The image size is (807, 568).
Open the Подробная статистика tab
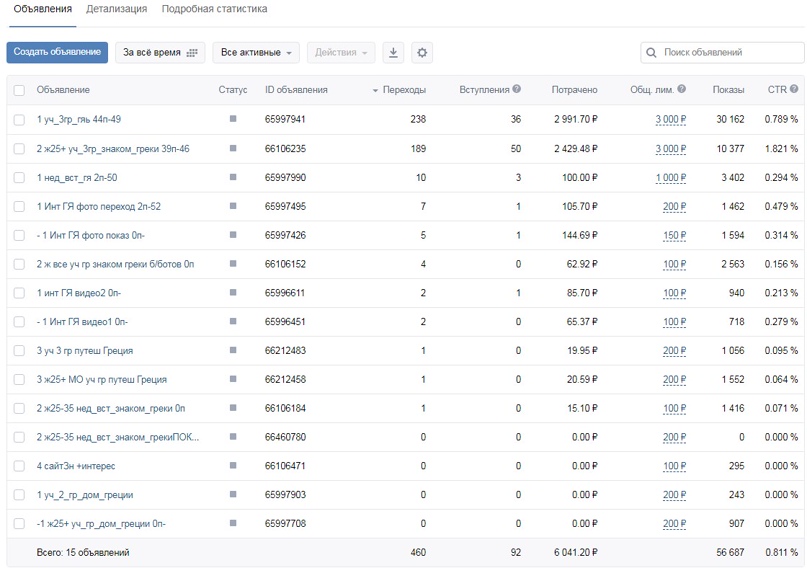[x=214, y=9]
